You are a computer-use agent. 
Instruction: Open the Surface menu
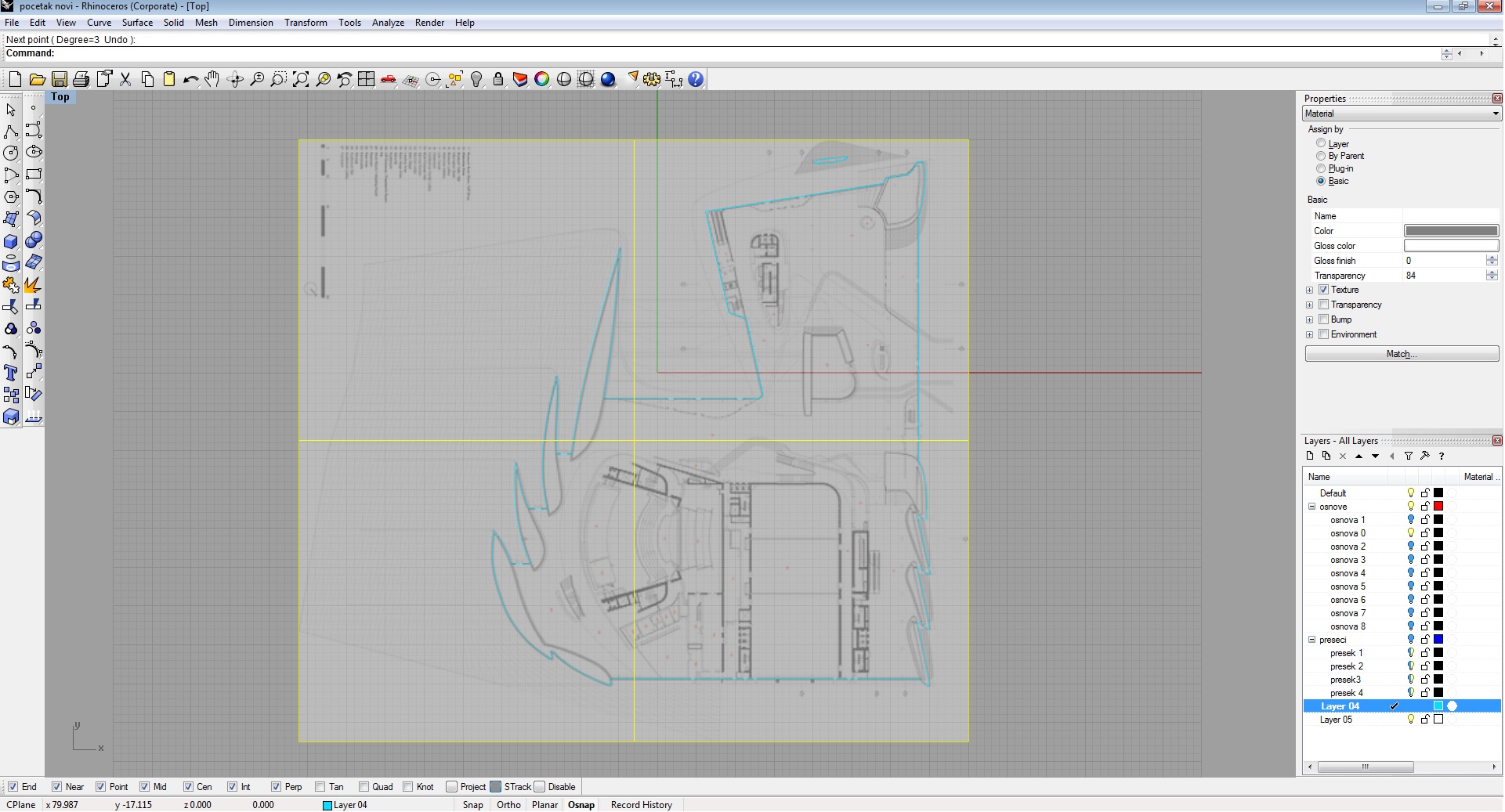coord(137,23)
